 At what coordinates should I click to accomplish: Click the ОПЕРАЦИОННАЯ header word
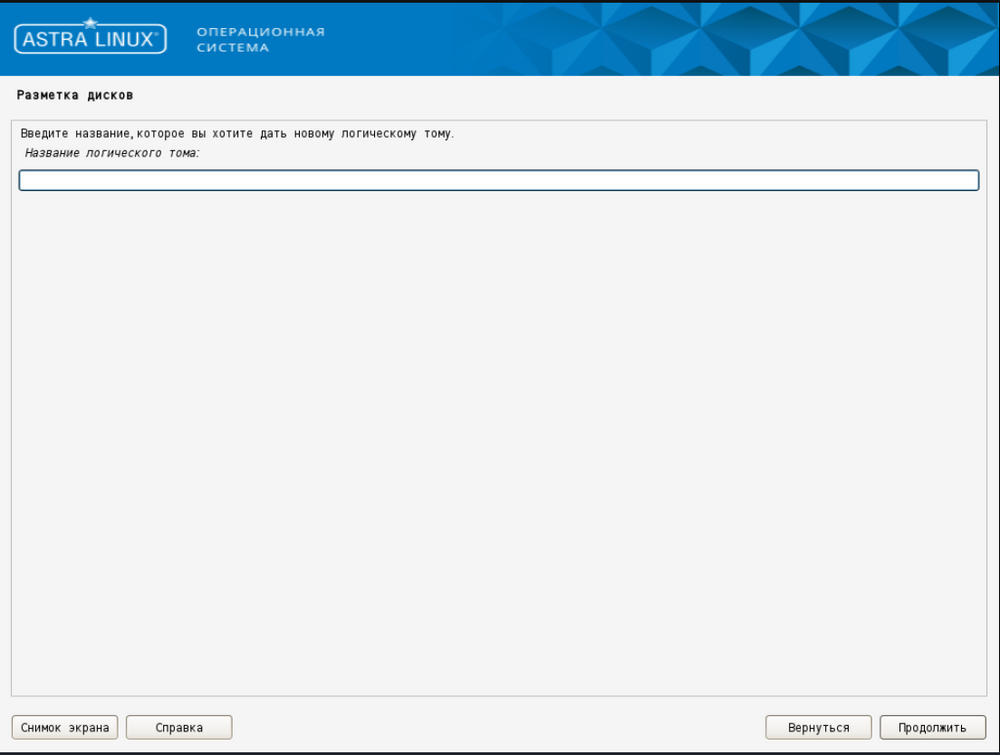click(x=260, y=31)
